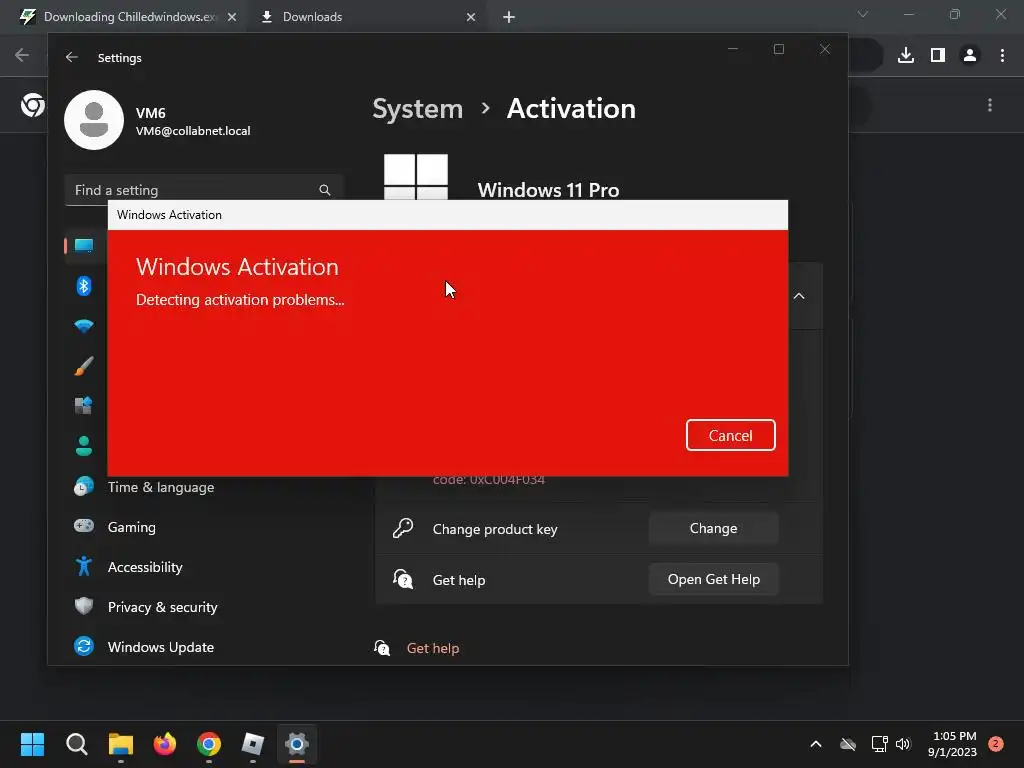Image resolution: width=1024 pixels, height=768 pixels.
Task: Open the browser profile avatar
Action: [x=970, y=56]
